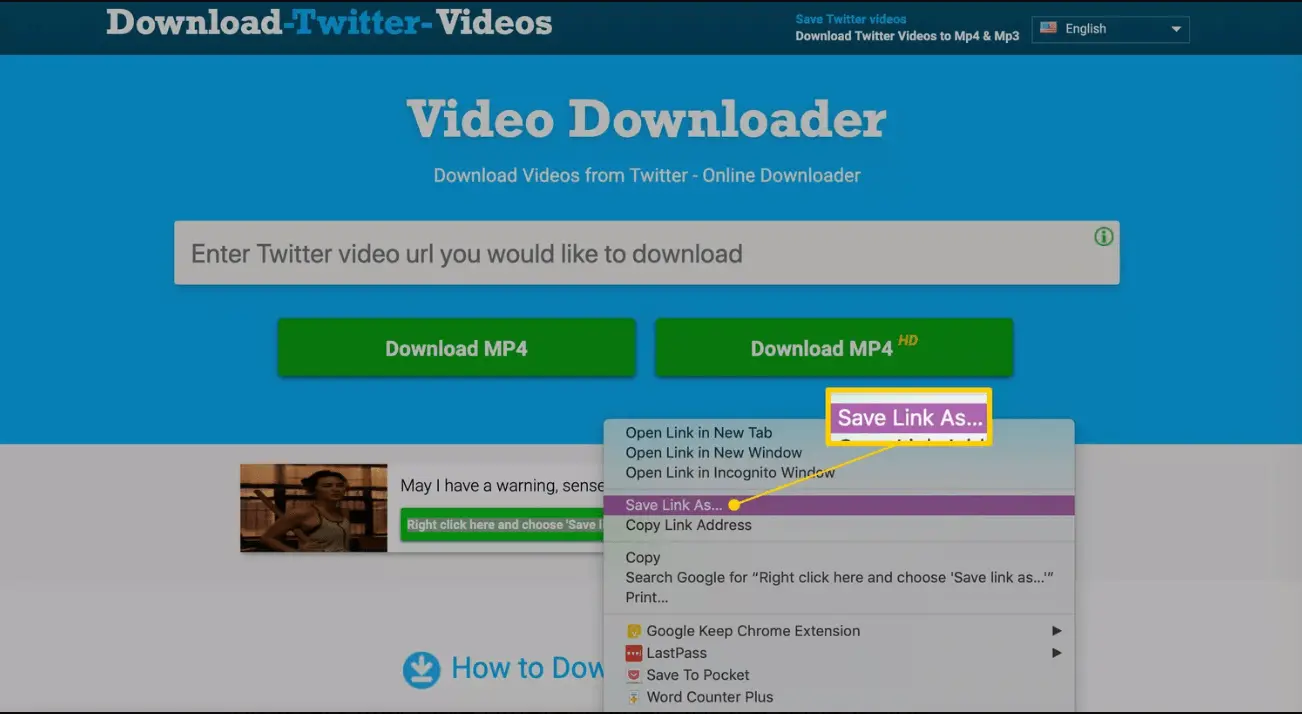Select Save Link As... in context menu
The width and height of the screenshot is (1302, 714).
pyautogui.click(x=839, y=505)
